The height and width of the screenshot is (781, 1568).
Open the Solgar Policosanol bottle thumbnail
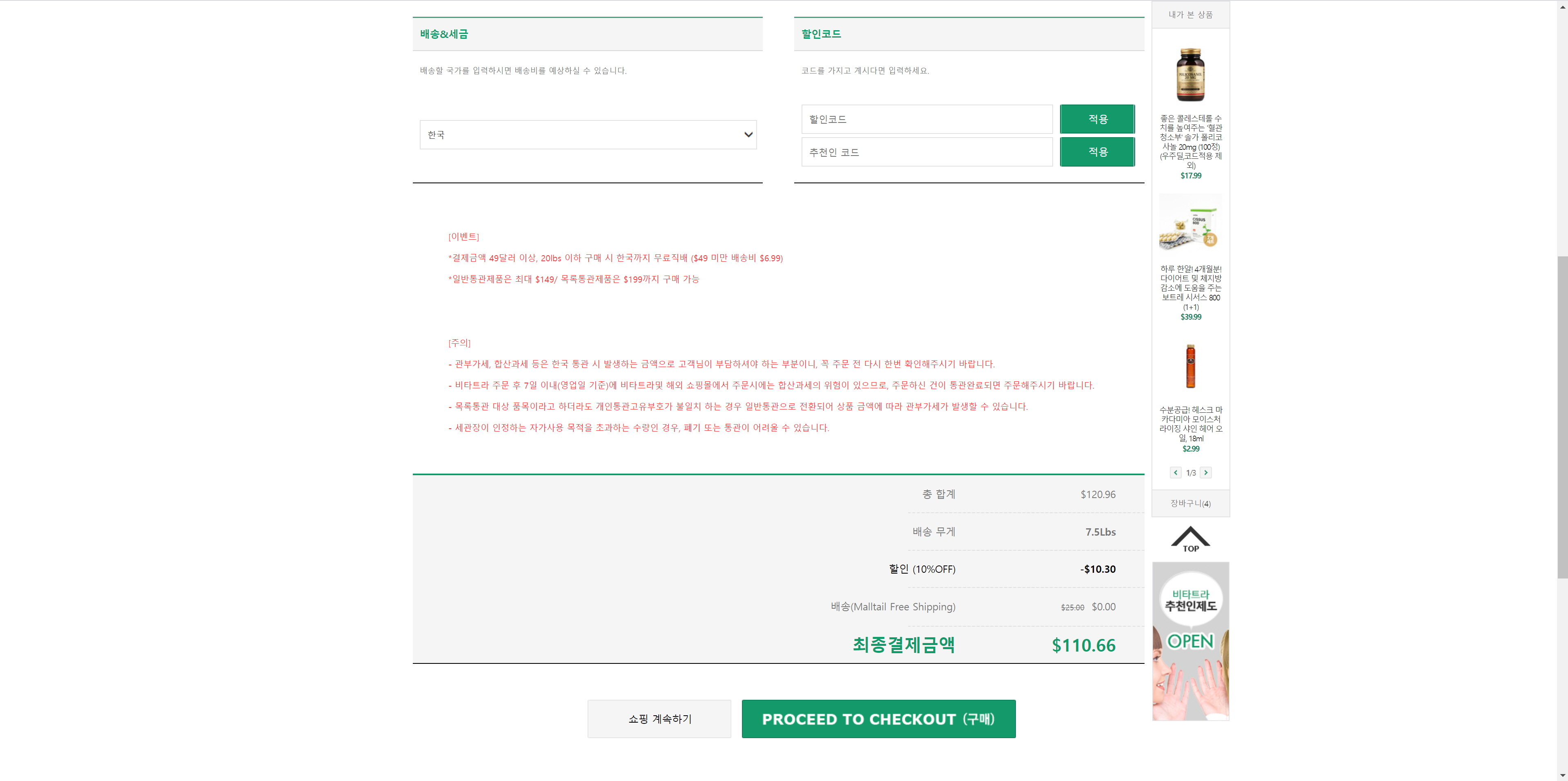pos(1190,74)
